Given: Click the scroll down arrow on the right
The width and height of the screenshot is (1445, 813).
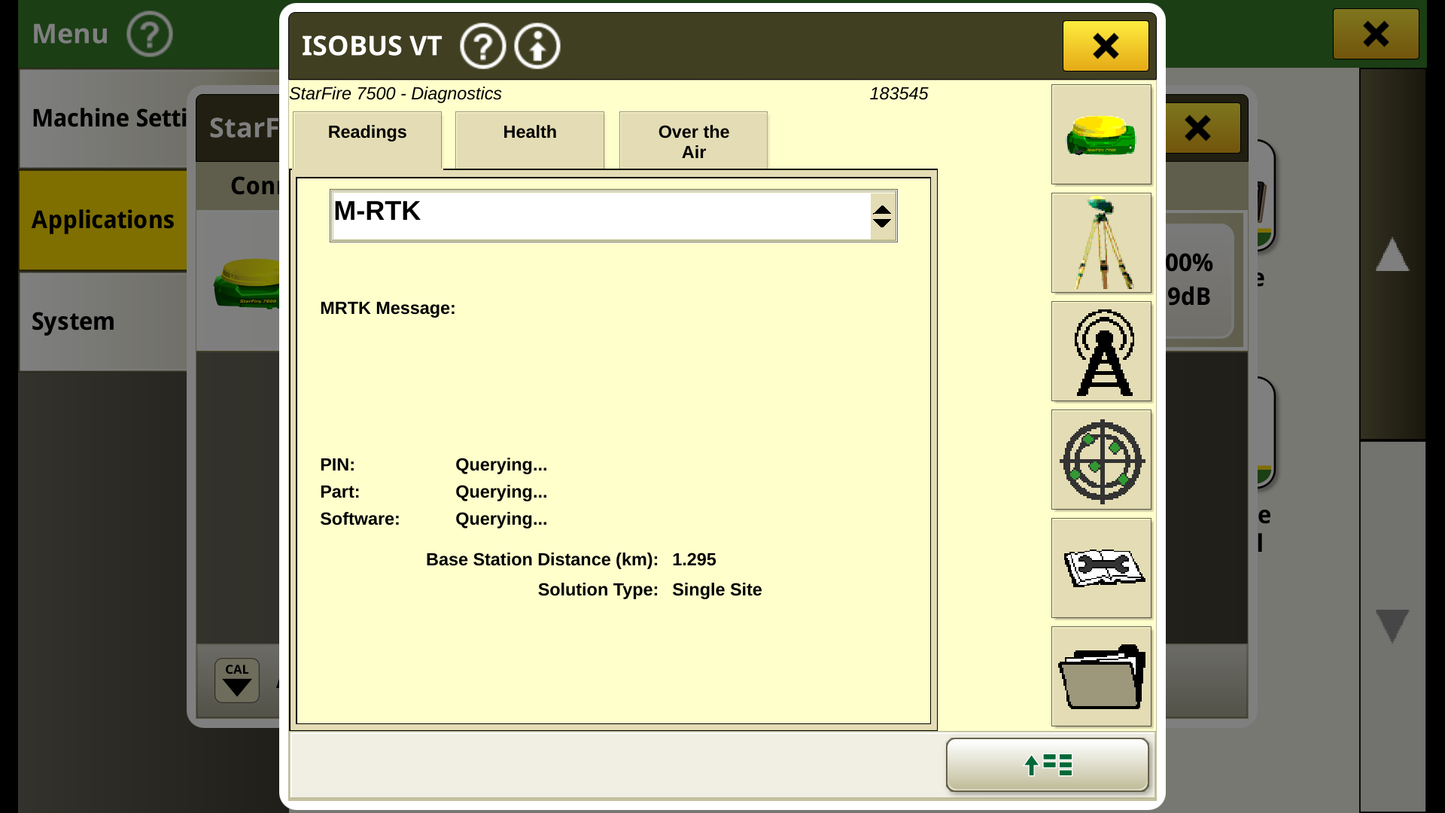Looking at the screenshot, I should (x=1392, y=626).
